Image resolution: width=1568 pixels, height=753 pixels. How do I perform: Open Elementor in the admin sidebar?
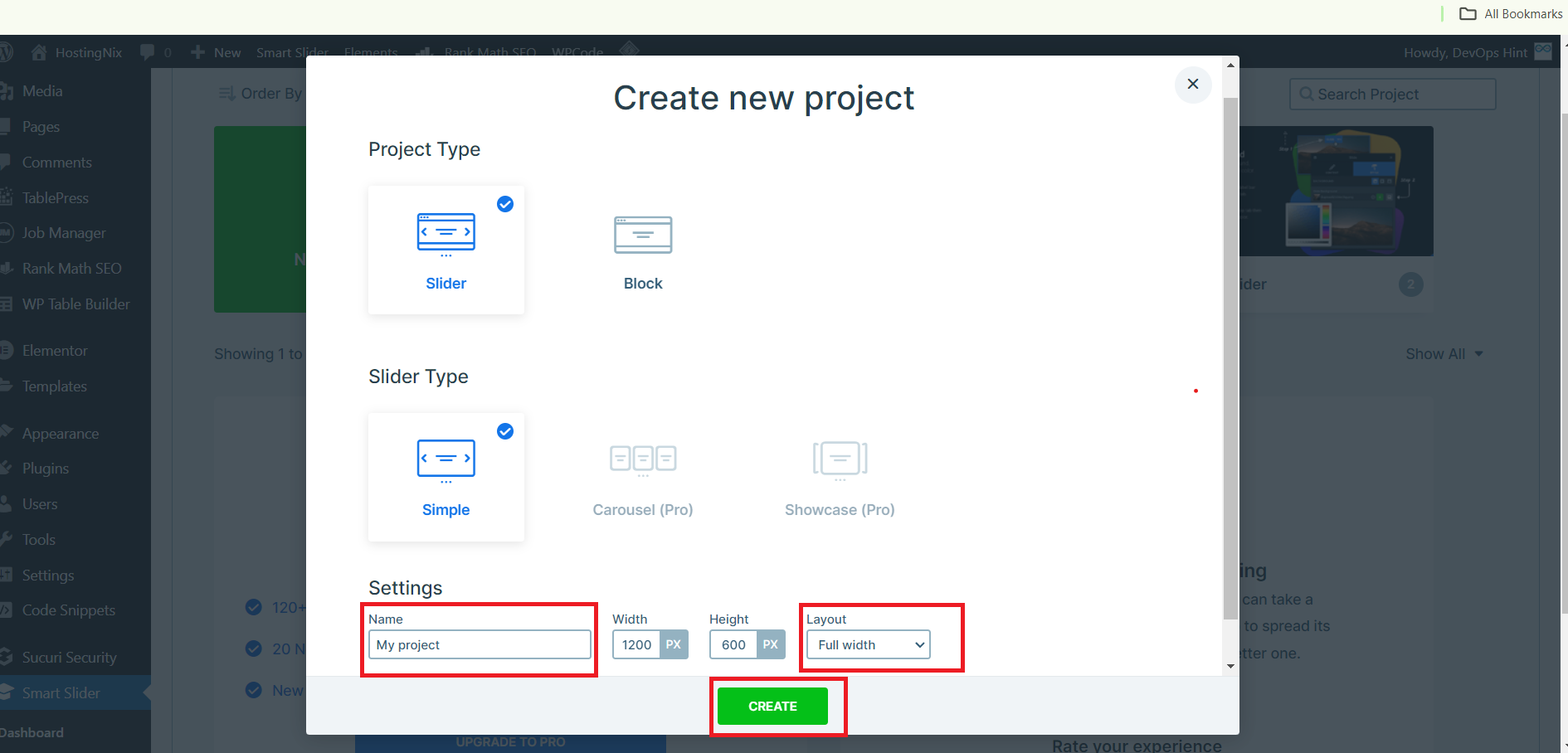coord(55,351)
